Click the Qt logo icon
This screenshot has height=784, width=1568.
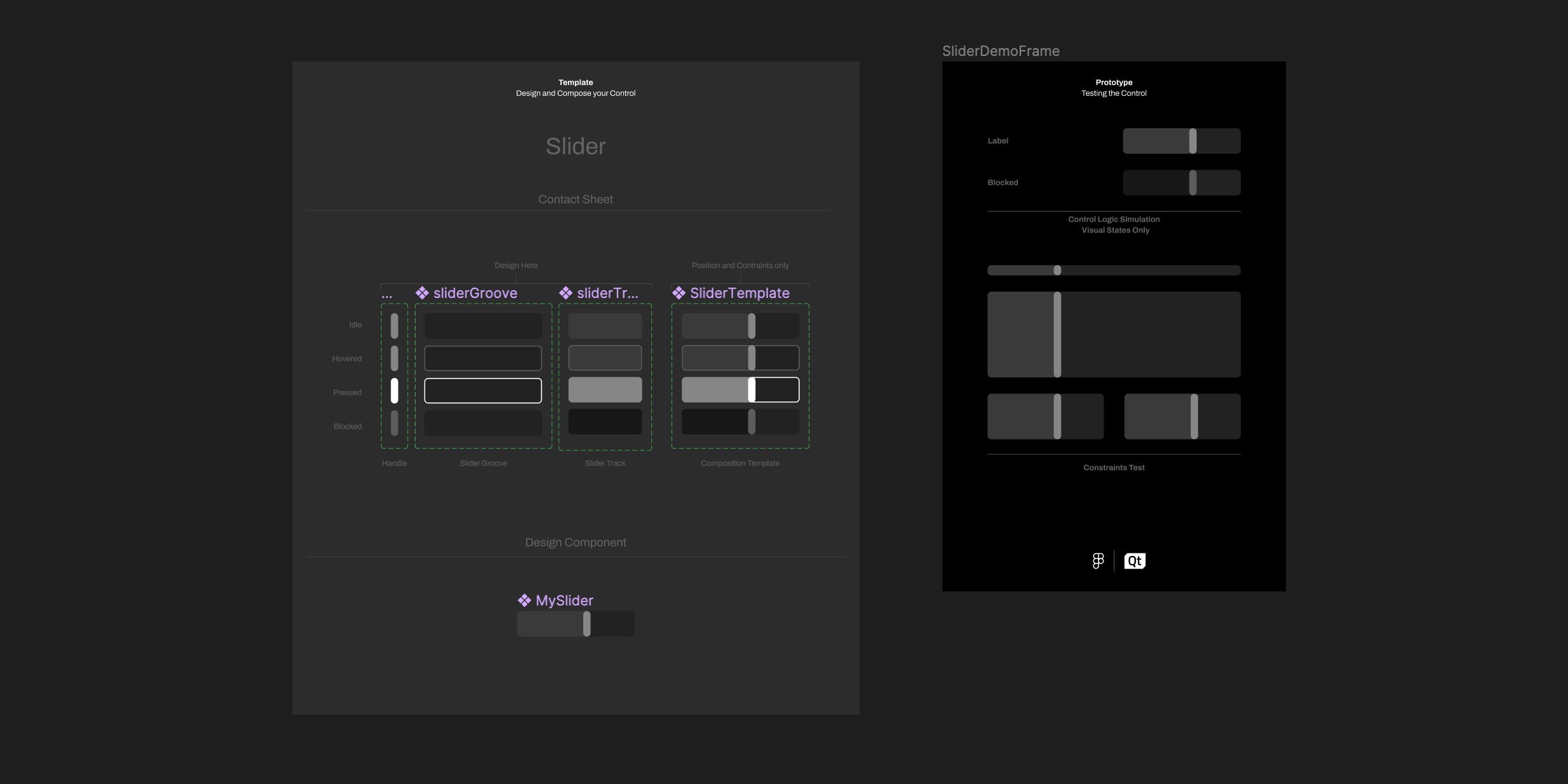[x=1135, y=561]
